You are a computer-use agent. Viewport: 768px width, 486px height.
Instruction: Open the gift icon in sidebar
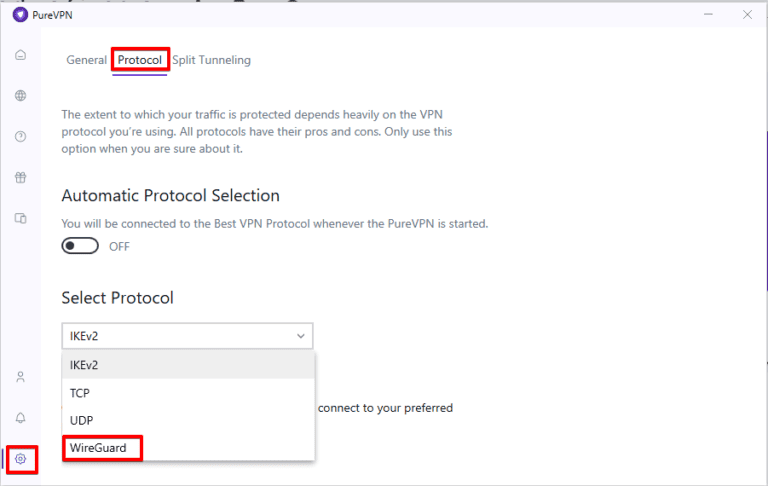[x=20, y=178]
